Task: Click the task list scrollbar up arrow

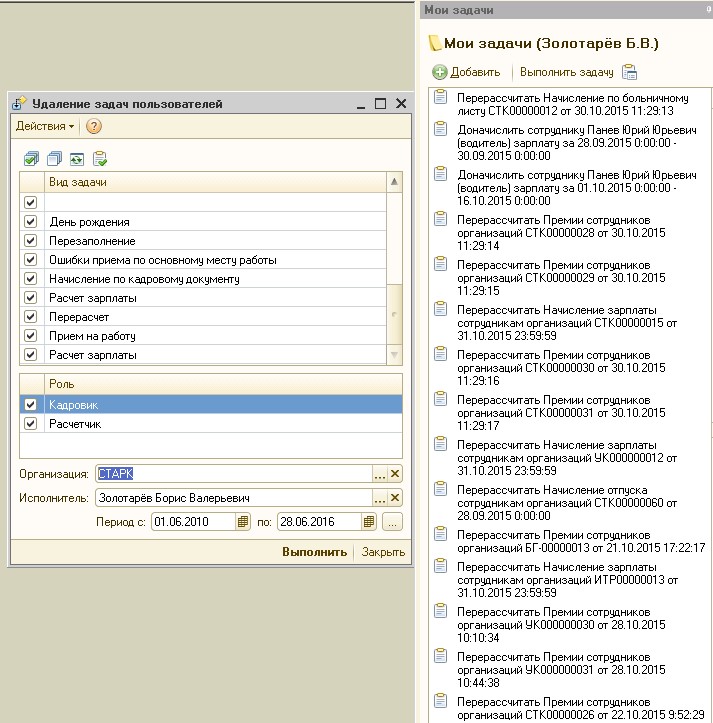Action: [x=394, y=182]
